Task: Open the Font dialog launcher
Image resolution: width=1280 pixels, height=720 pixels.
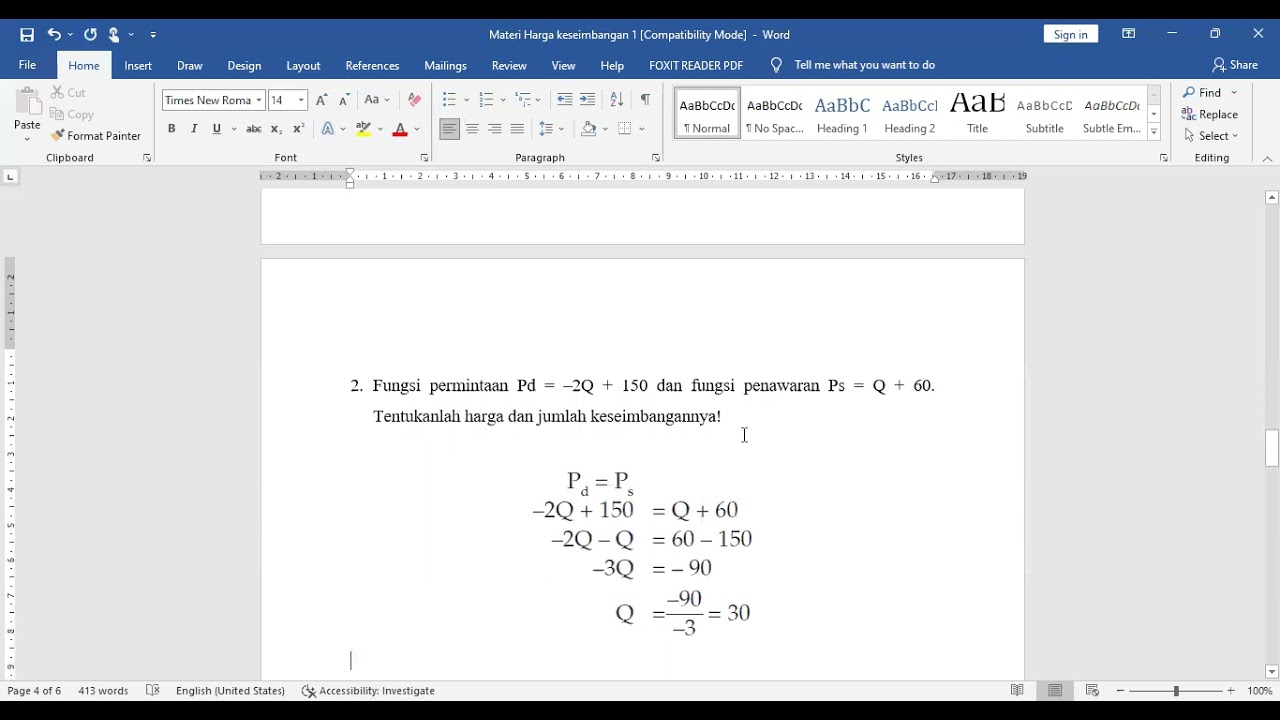Action: click(424, 158)
